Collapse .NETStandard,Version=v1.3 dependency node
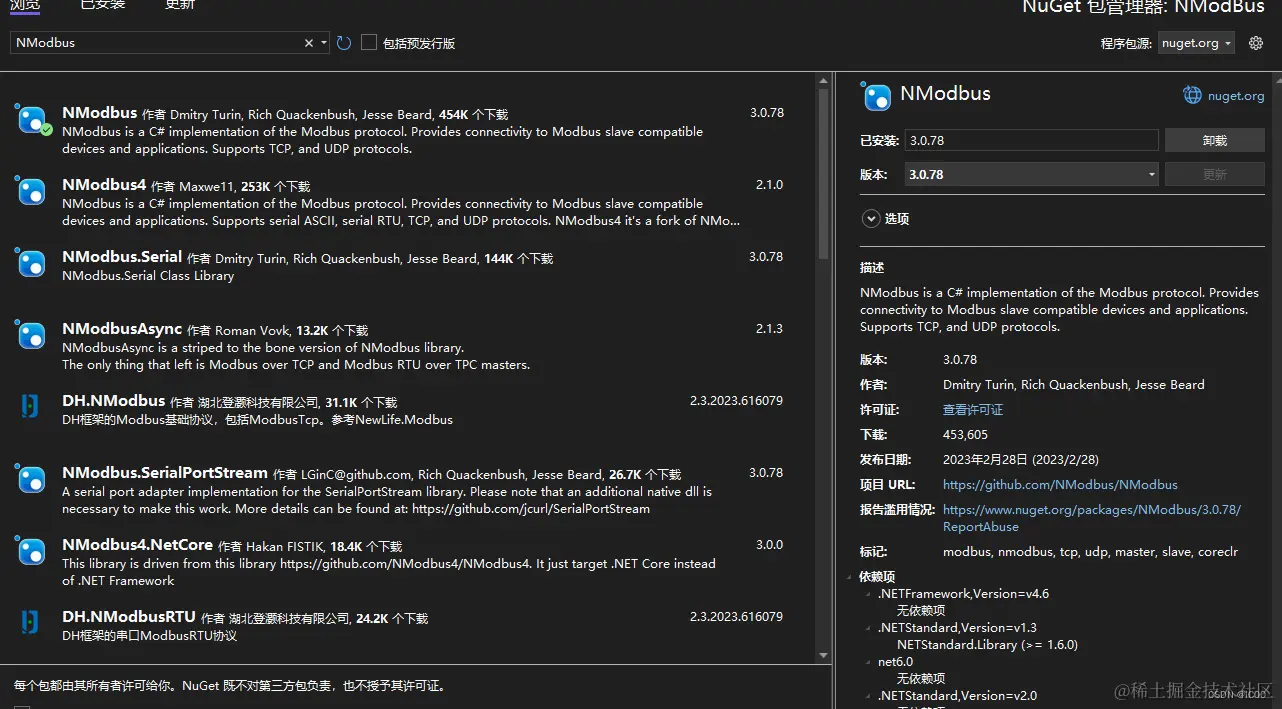The image size is (1282, 709). 869,628
